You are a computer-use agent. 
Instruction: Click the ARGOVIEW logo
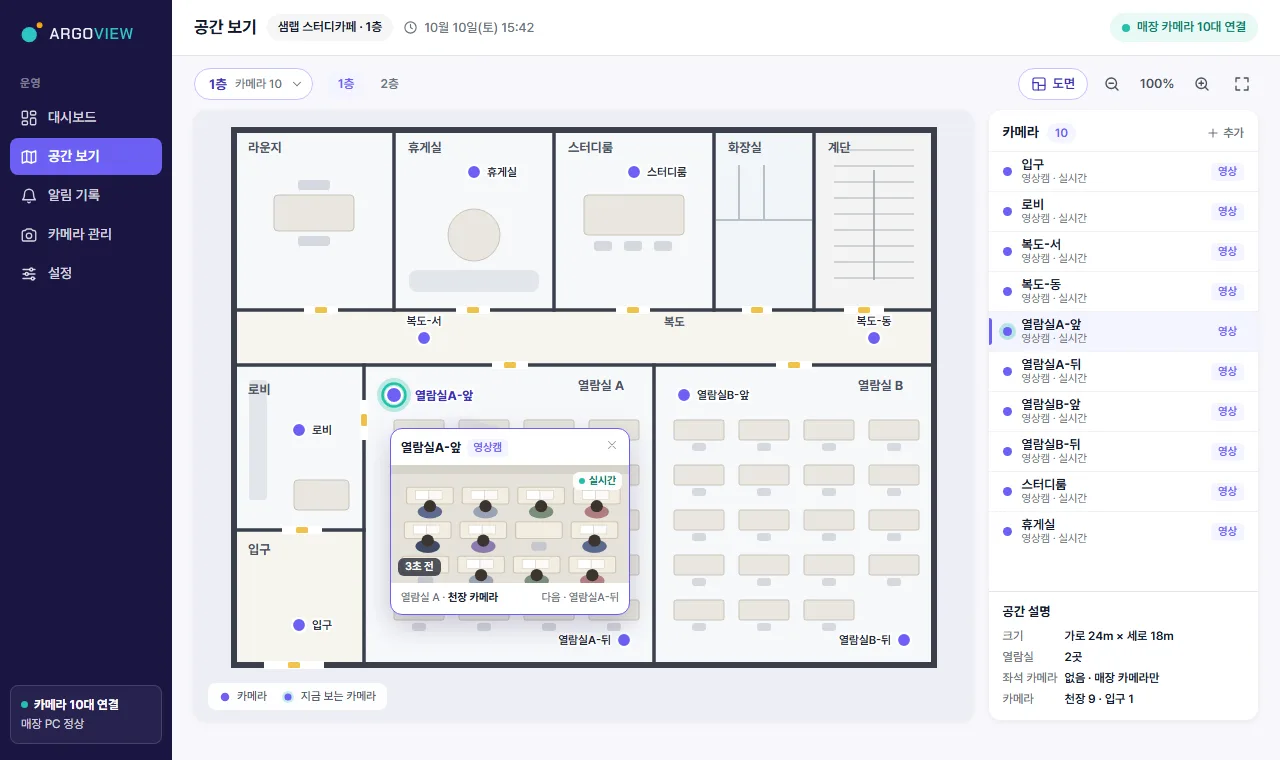[x=77, y=33]
